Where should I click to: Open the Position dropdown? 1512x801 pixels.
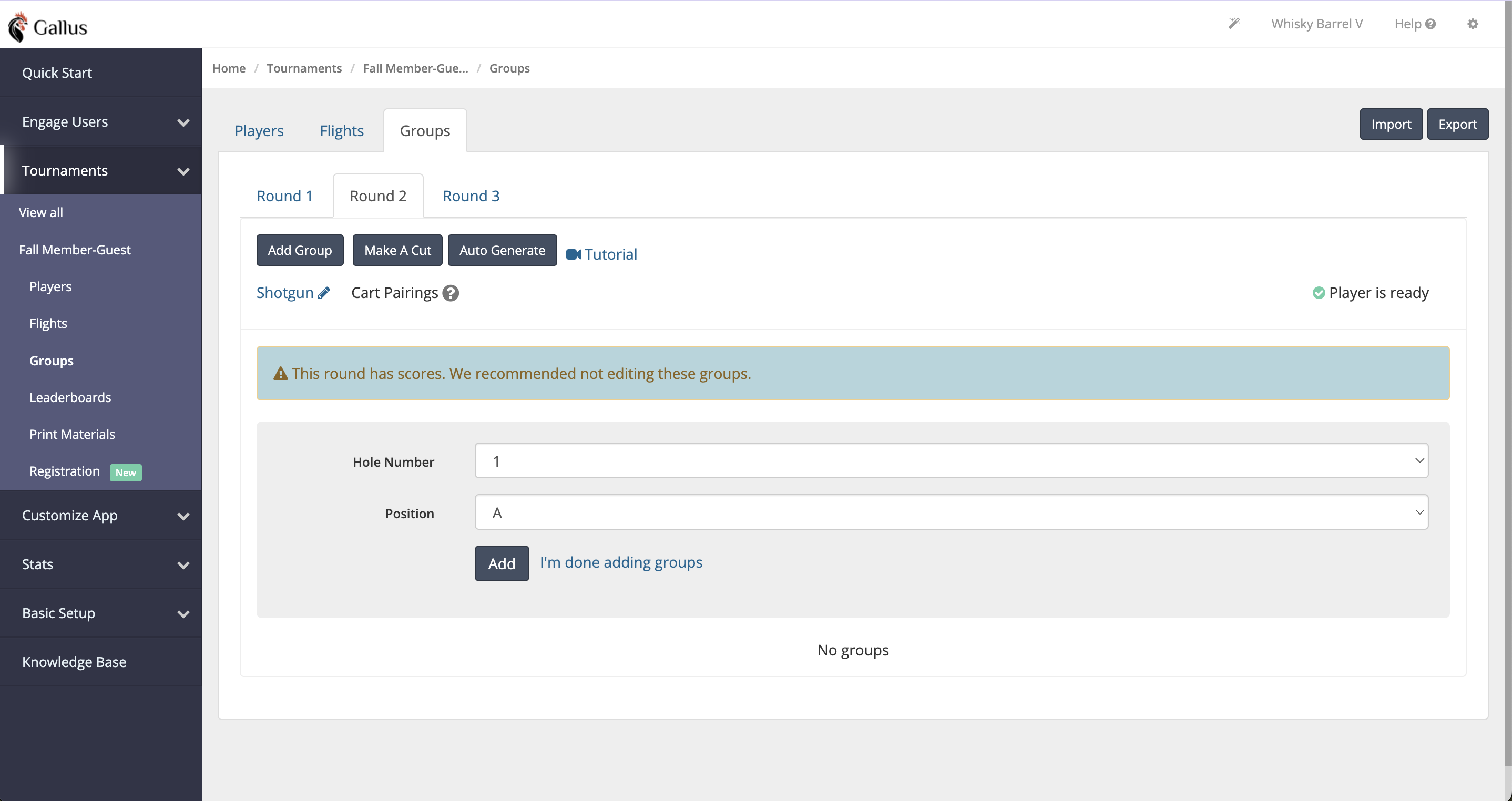click(952, 512)
